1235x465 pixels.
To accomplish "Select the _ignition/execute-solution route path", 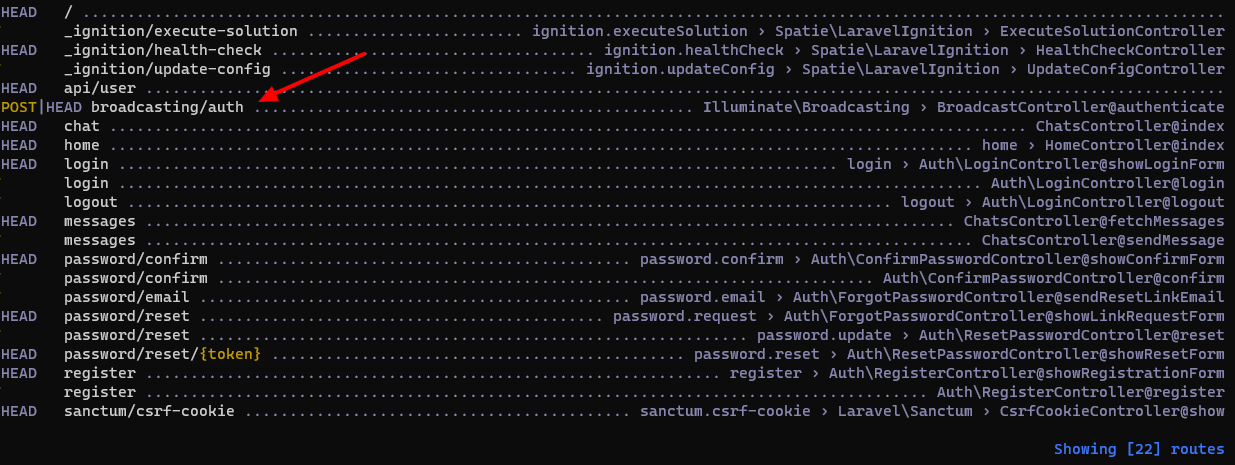I will [181, 31].
